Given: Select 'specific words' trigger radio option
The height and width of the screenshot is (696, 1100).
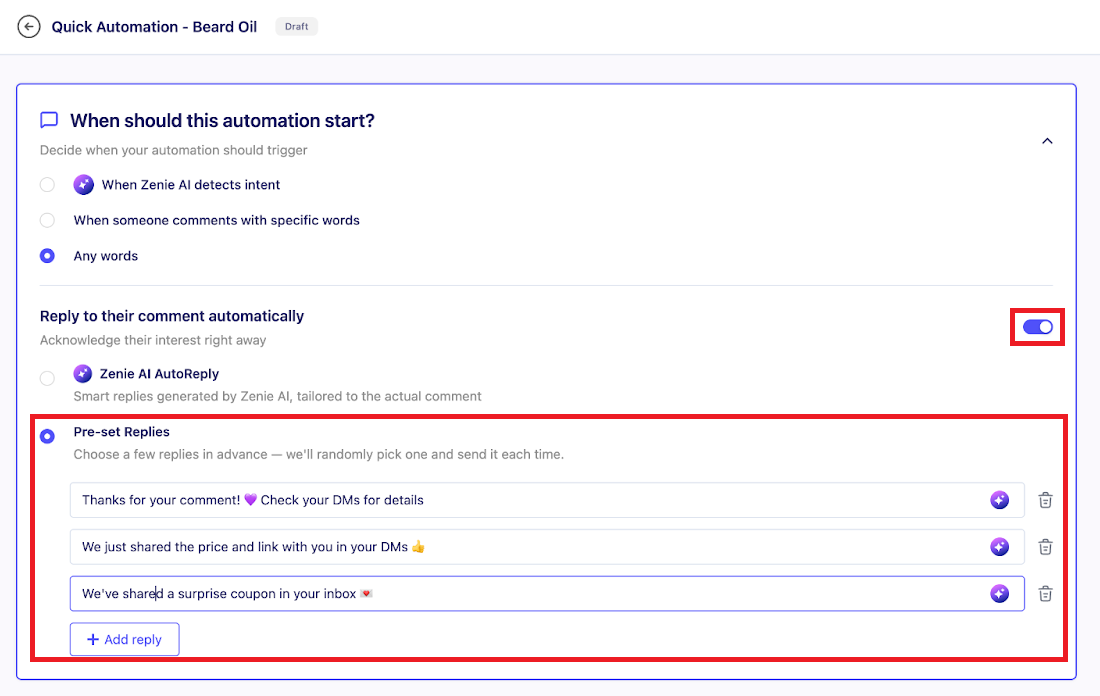Looking at the screenshot, I should click(x=47, y=220).
